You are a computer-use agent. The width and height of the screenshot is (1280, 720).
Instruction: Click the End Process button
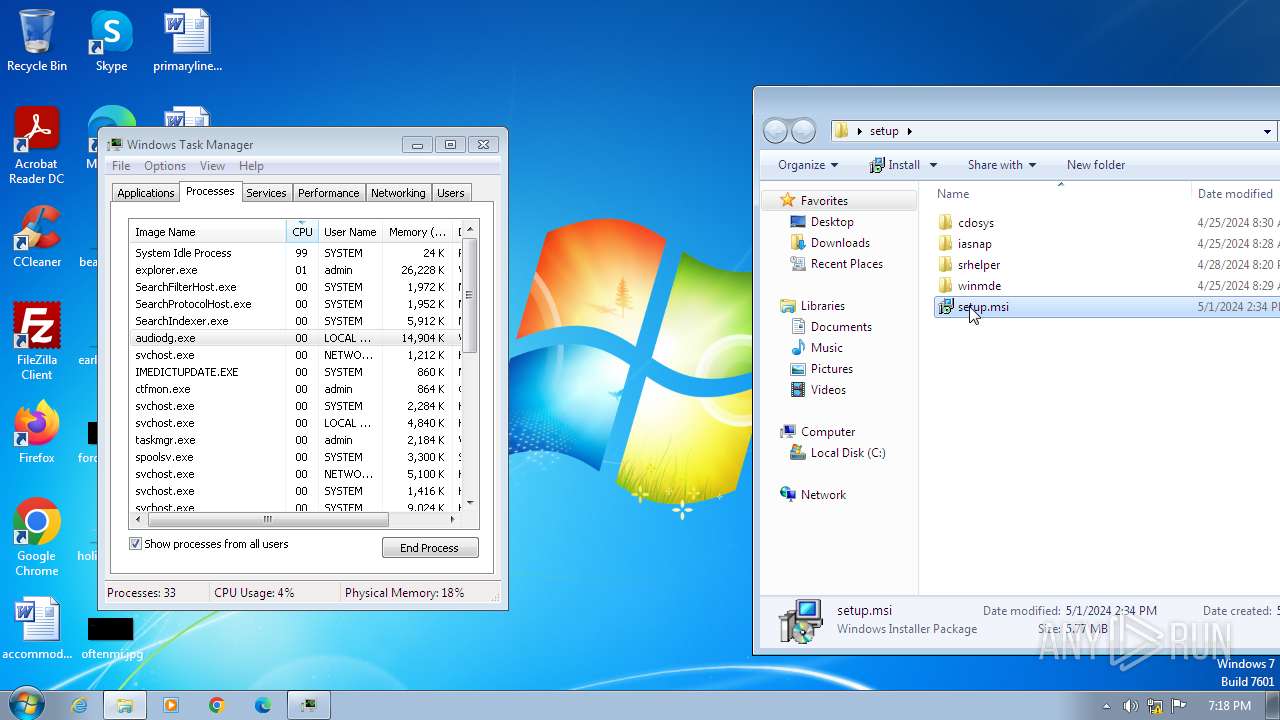coord(430,548)
